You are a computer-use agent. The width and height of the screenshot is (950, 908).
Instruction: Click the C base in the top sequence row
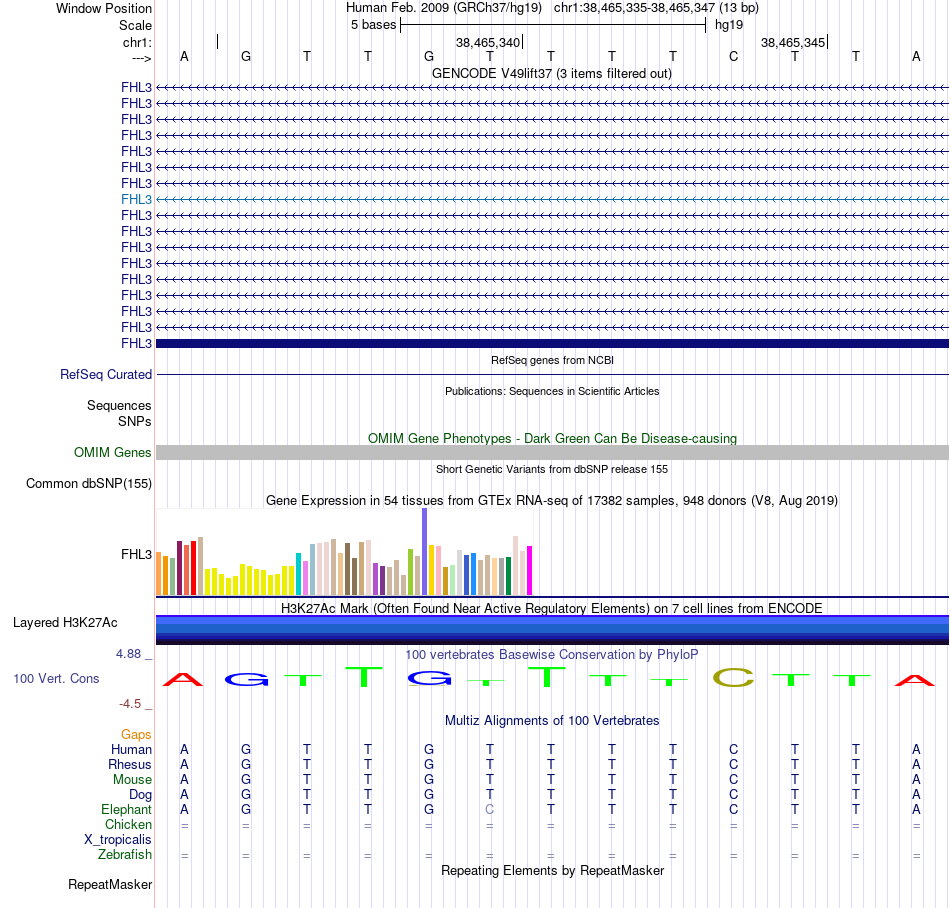click(x=734, y=56)
